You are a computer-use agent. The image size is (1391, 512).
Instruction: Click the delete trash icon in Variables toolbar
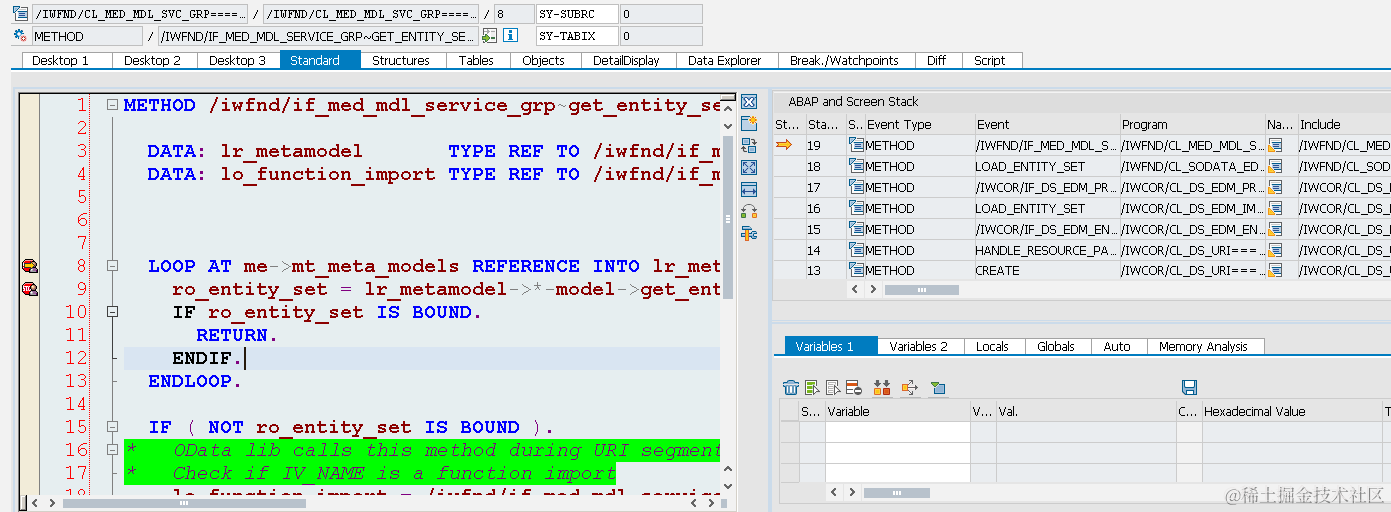pyautogui.click(x=791, y=388)
